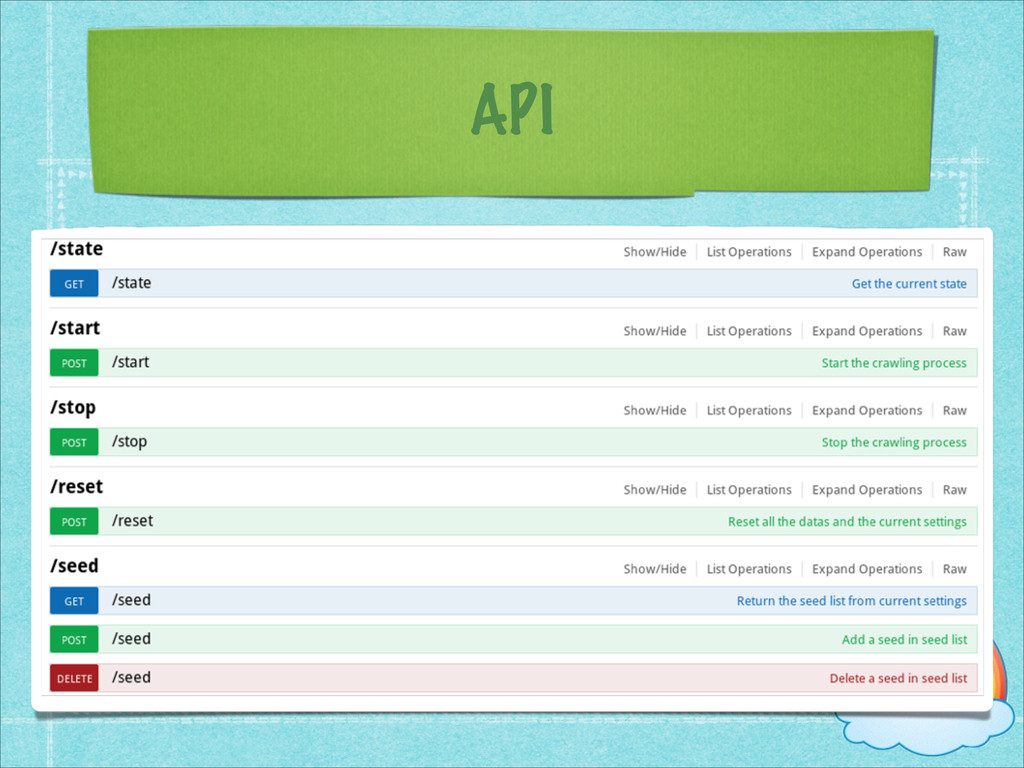Screen dimensions: 1024x768
Task: Open List Operations for /state
Action: point(748,252)
